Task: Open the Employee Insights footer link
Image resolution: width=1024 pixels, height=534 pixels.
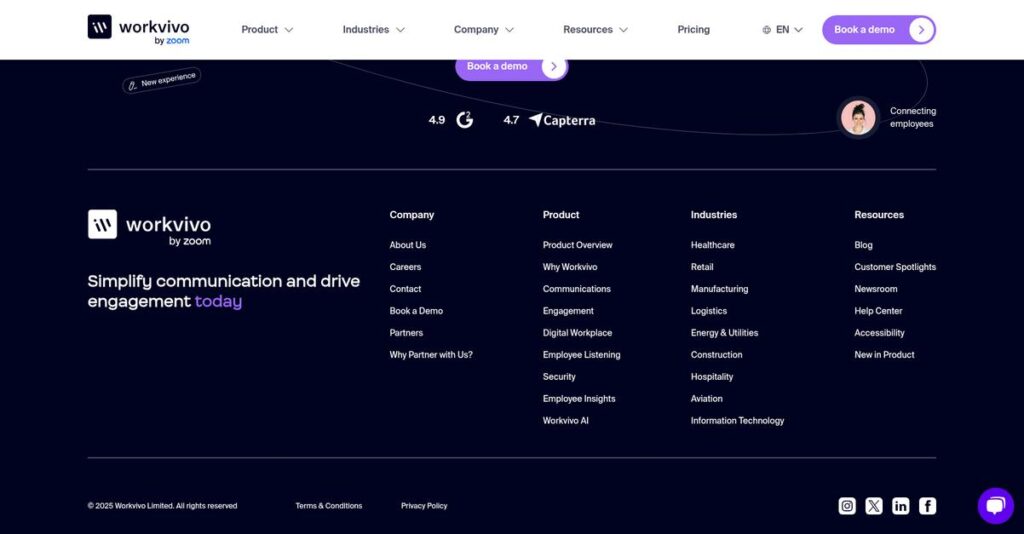Action: click(579, 399)
